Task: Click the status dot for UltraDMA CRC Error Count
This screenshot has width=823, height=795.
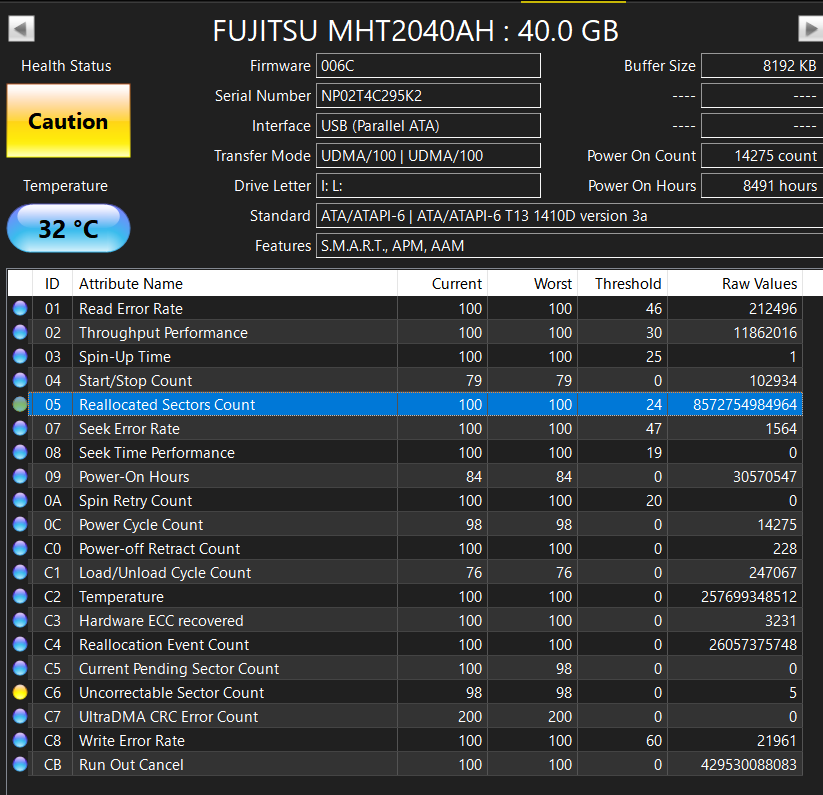Action: [x=20, y=716]
